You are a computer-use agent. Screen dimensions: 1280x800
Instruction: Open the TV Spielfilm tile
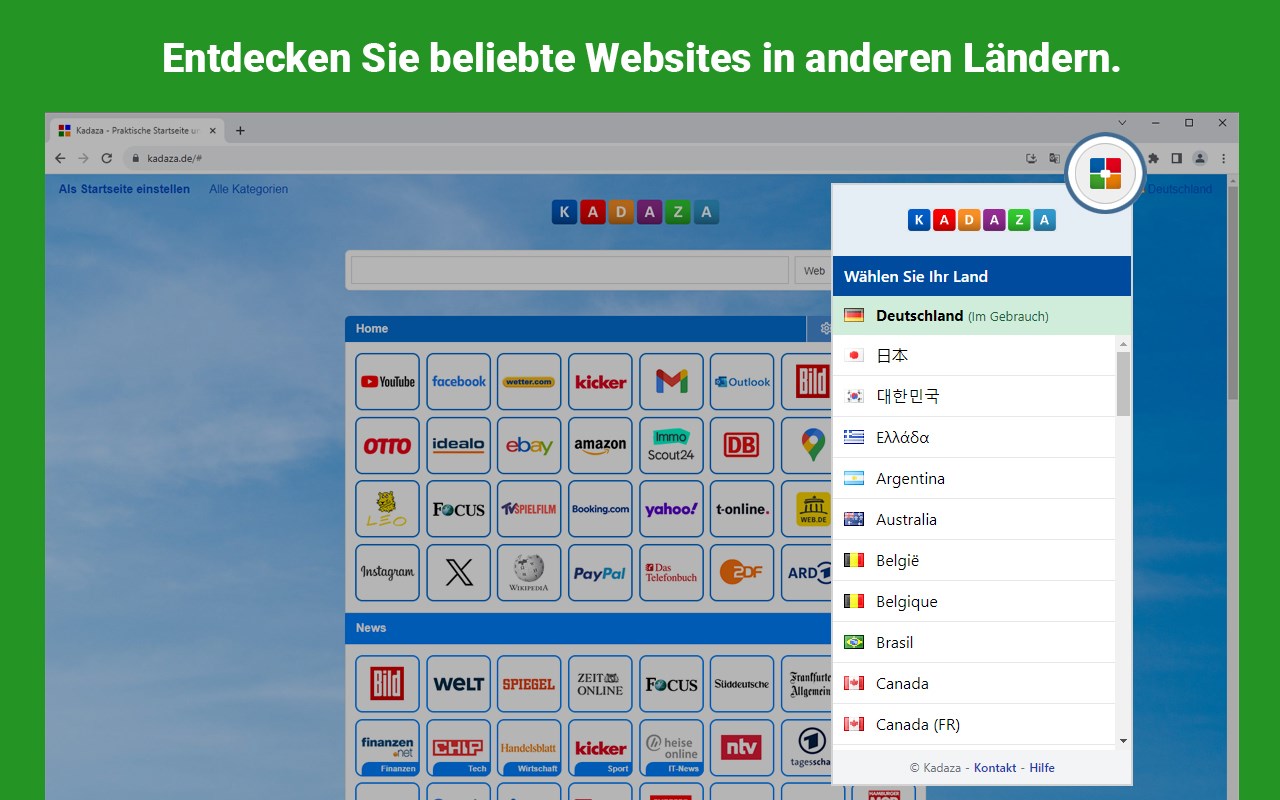[x=529, y=509]
